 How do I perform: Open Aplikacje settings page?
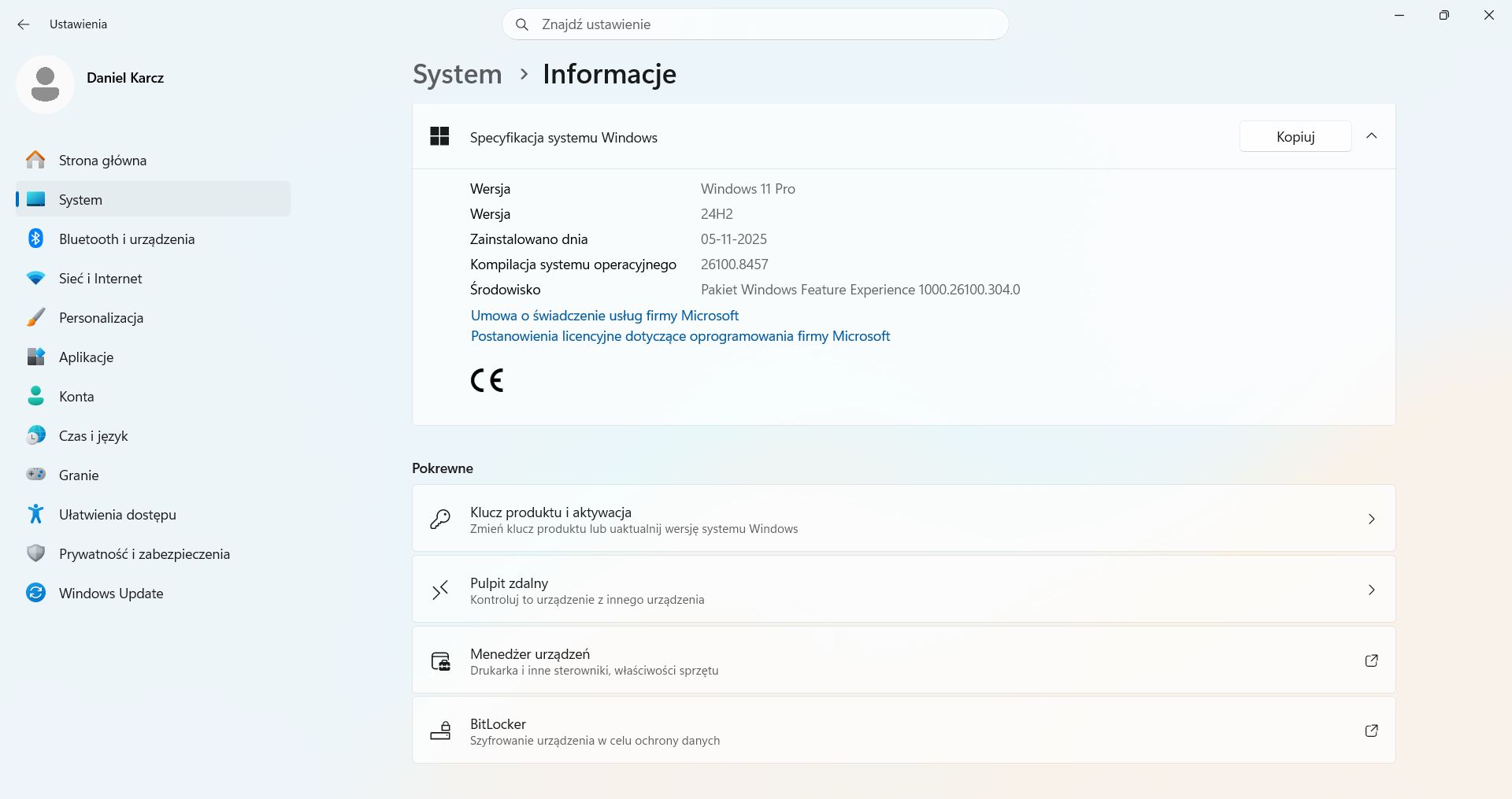[153, 357]
